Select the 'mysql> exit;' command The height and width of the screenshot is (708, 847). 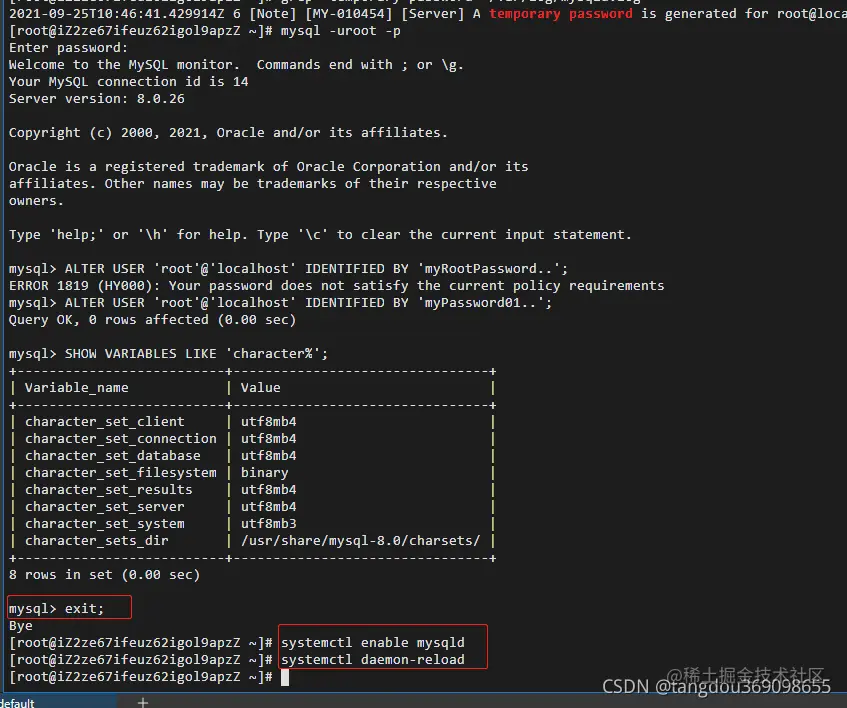point(56,609)
